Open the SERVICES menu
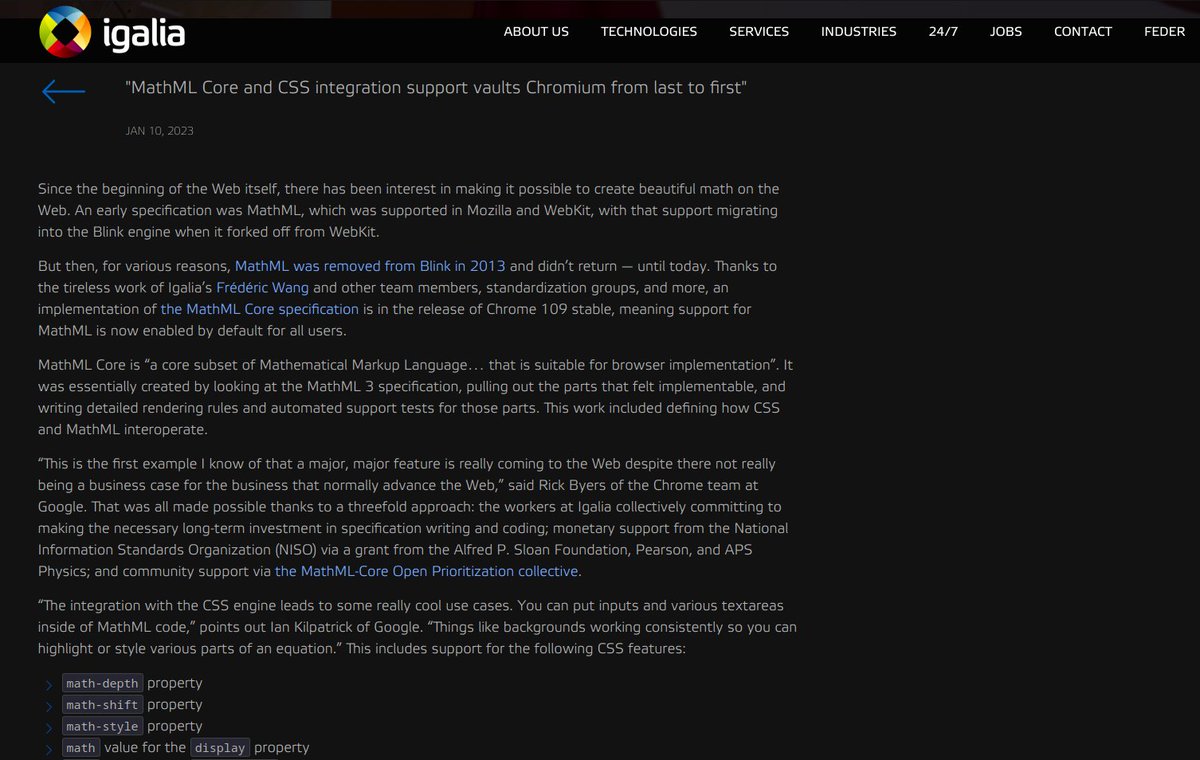The height and width of the screenshot is (760, 1200). pyautogui.click(x=759, y=31)
